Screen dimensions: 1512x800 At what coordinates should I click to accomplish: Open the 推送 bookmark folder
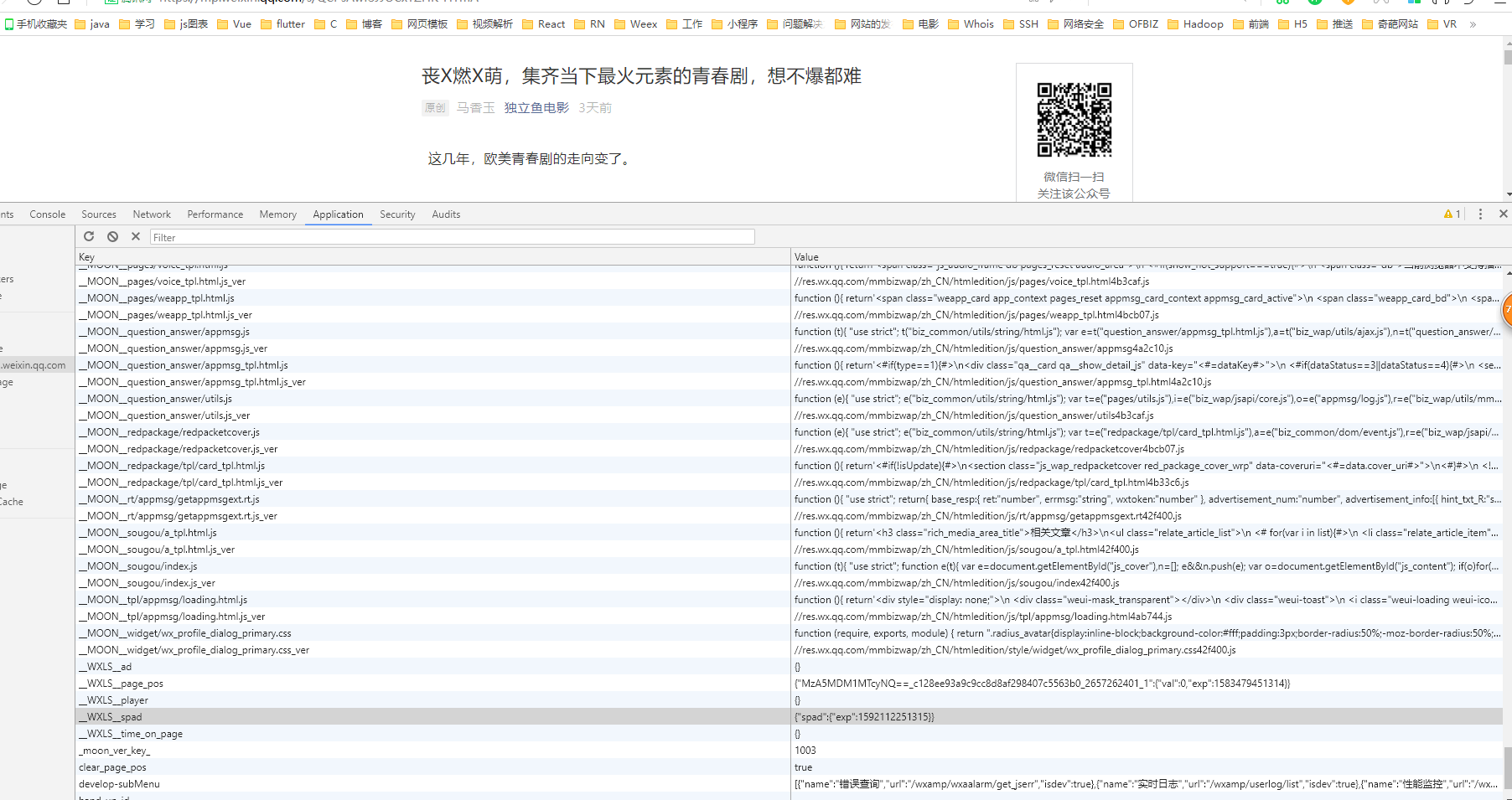(1334, 24)
